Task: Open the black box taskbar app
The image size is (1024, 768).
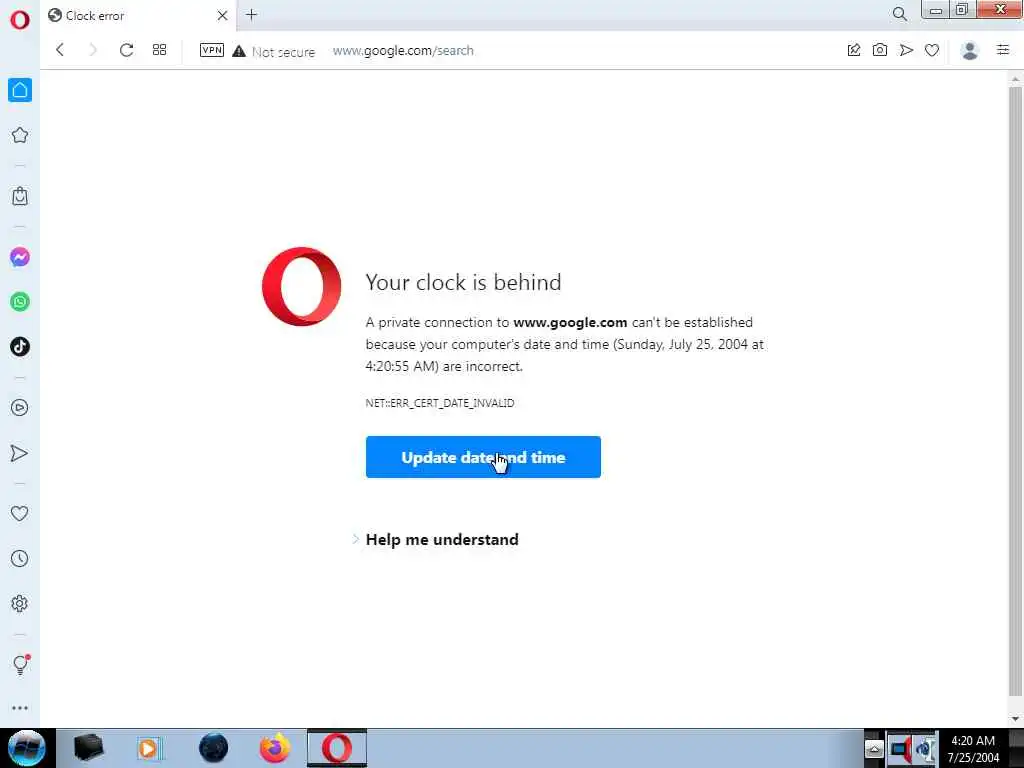Action: [88, 748]
